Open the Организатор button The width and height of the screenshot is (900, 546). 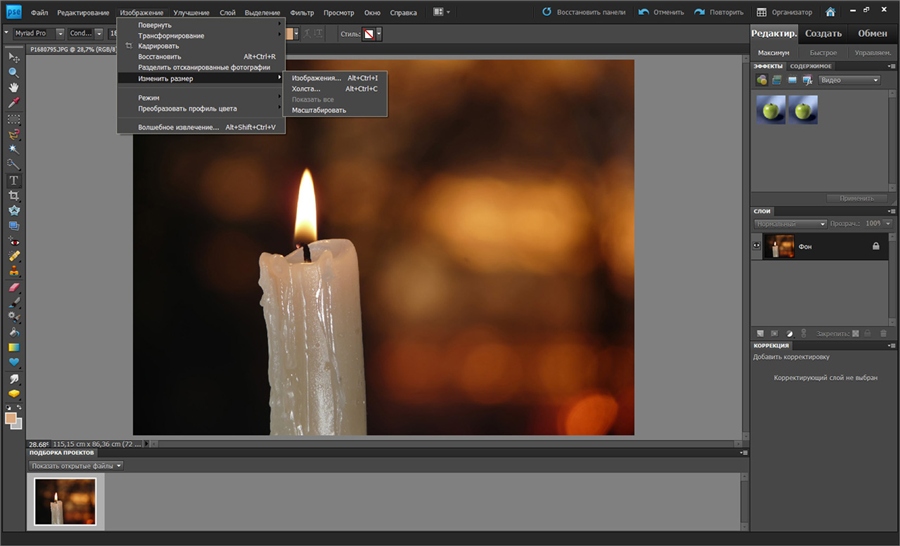785,12
